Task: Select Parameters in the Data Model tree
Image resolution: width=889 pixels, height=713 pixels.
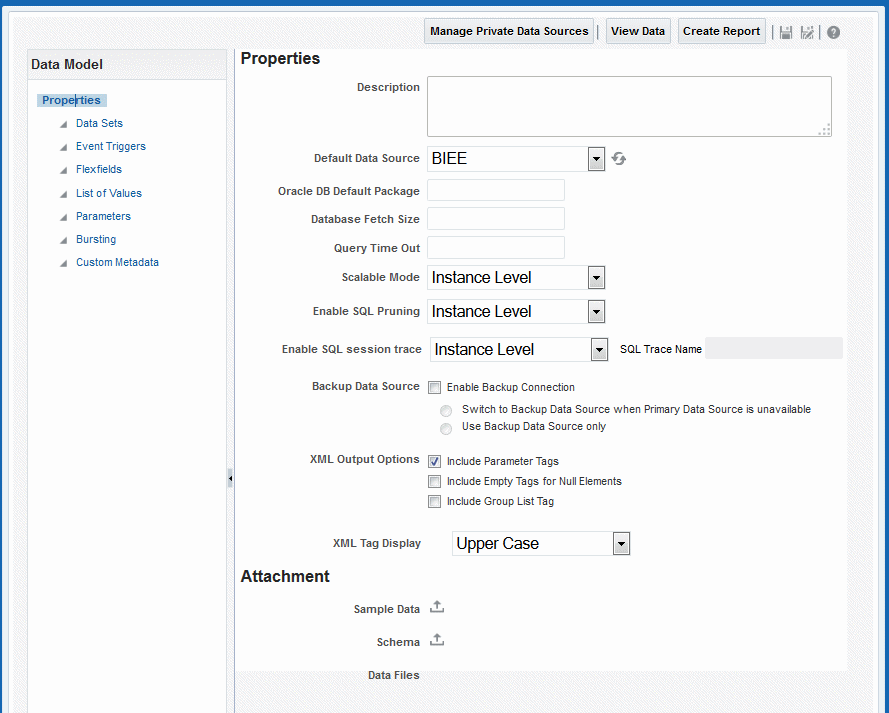Action: tap(103, 216)
